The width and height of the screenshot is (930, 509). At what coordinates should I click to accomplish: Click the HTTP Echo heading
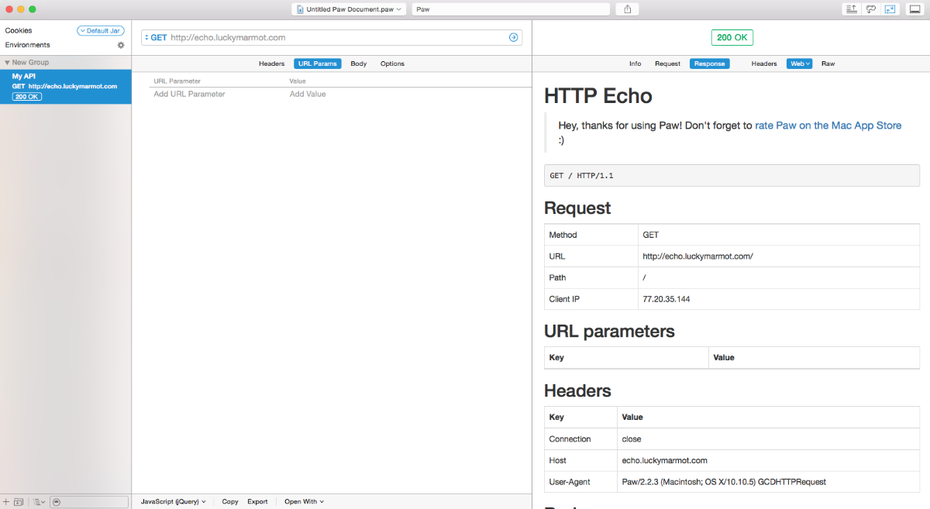598,96
